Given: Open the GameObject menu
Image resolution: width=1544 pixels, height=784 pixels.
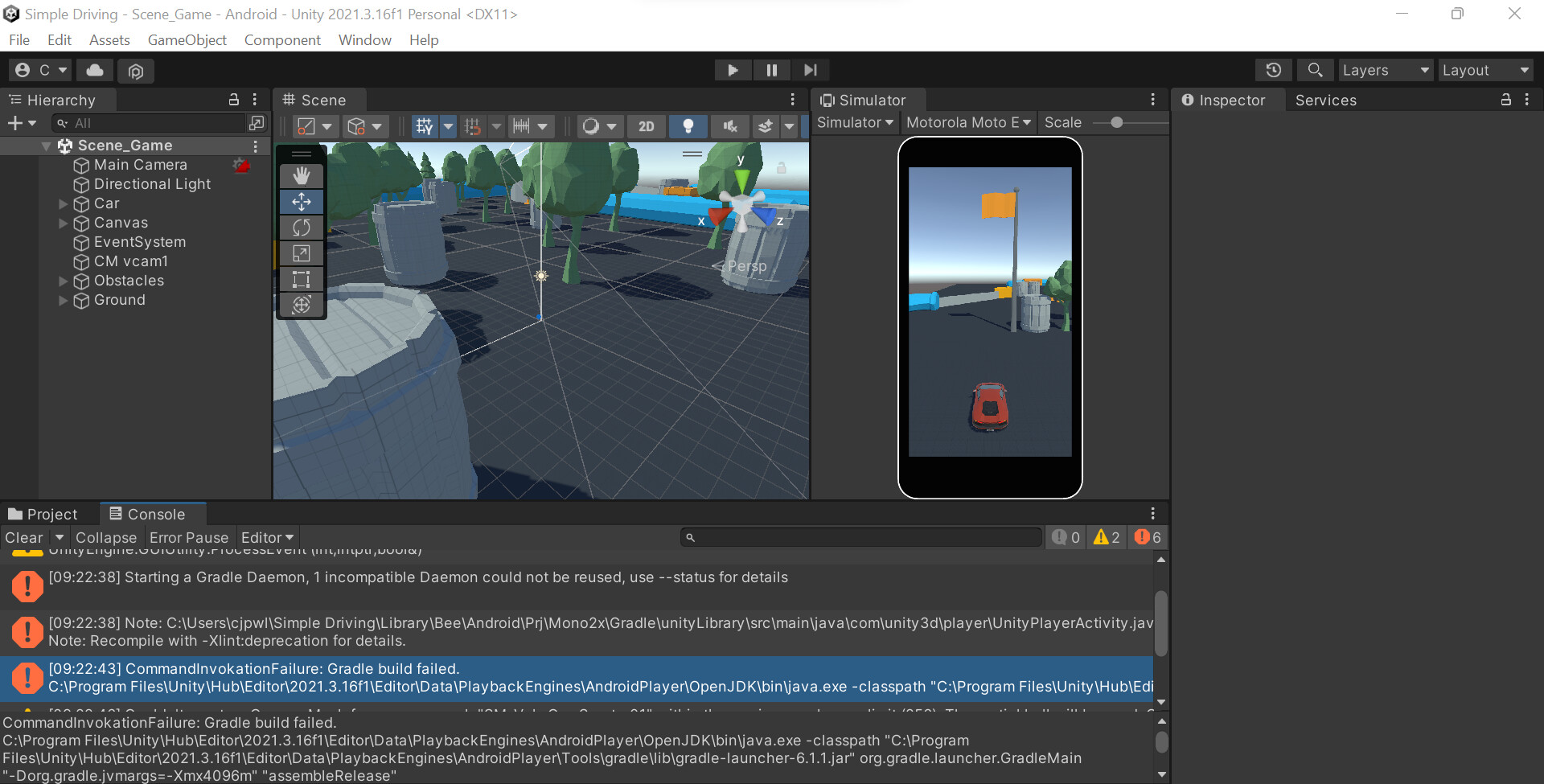Looking at the screenshot, I should tap(187, 40).
